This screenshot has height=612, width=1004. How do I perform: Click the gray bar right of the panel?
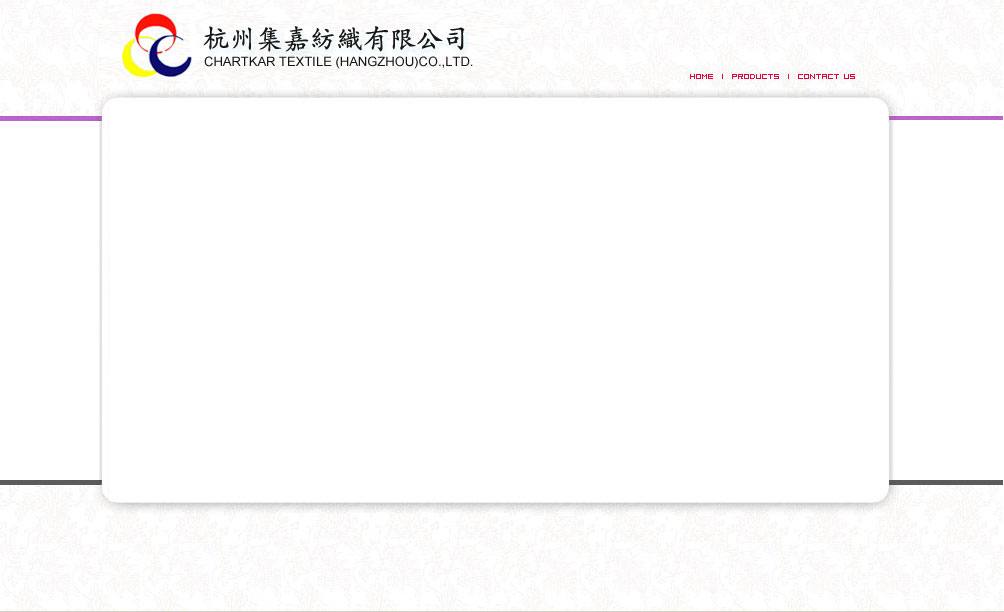click(946, 482)
